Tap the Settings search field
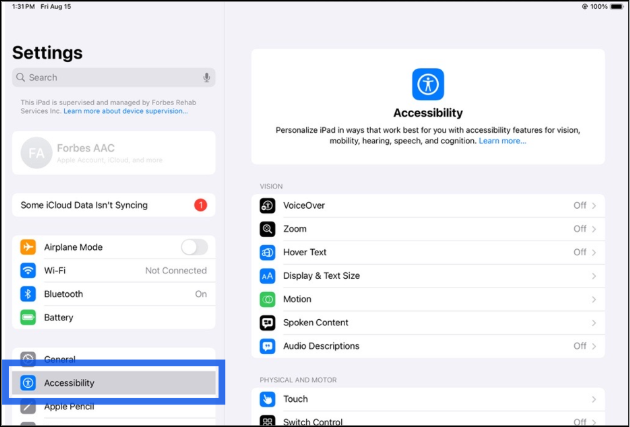The image size is (630, 427). coord(114,78)
